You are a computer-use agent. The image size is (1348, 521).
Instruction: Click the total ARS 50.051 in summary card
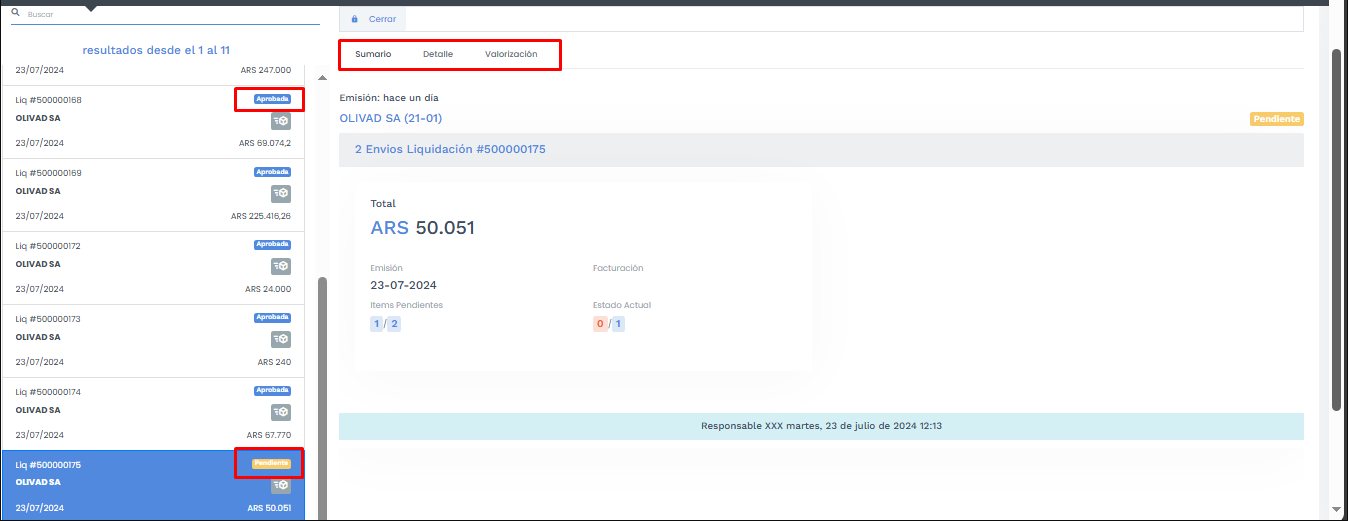(x=422, y=228)
